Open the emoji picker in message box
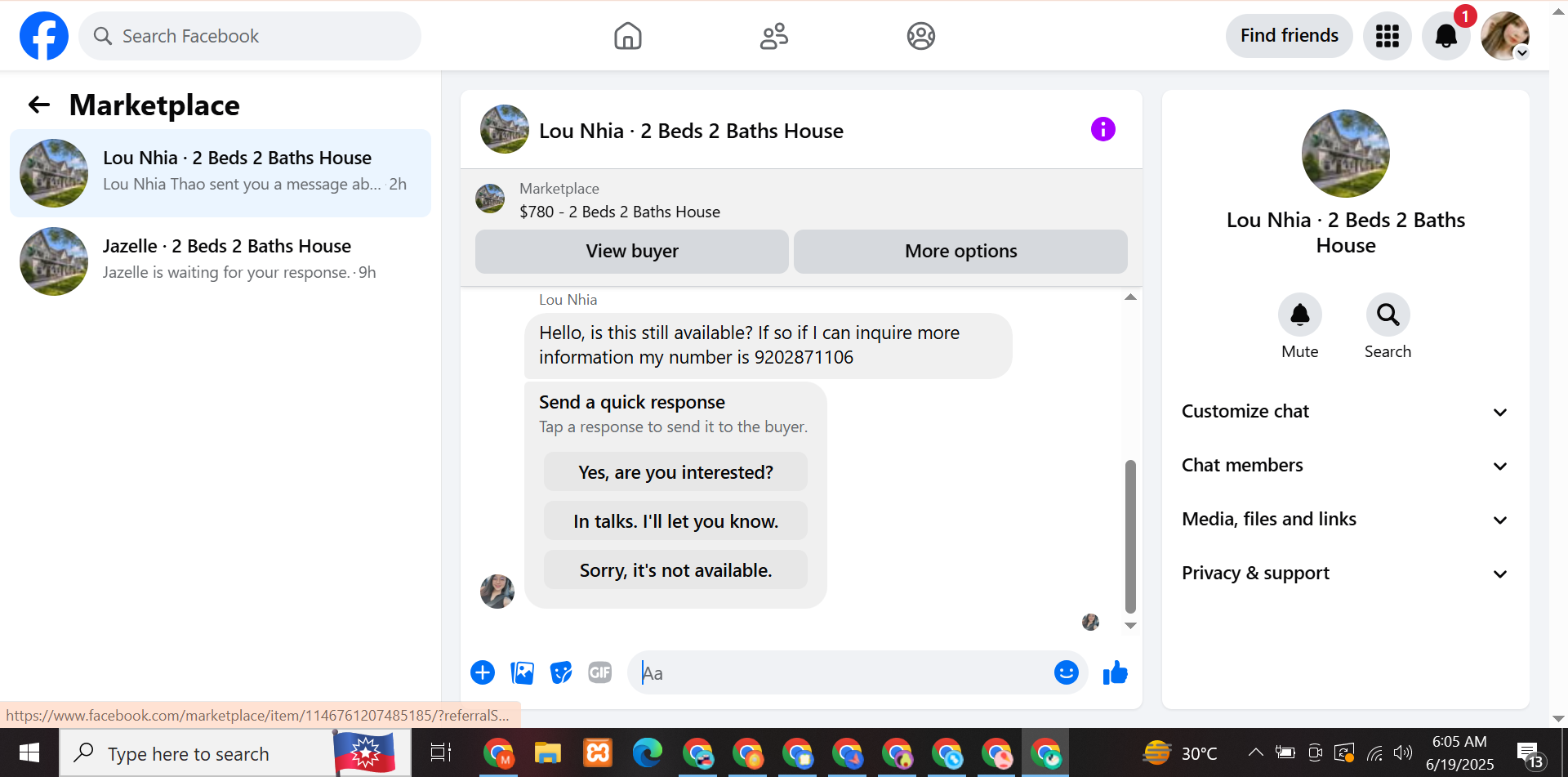 (x=1066, y=672)
